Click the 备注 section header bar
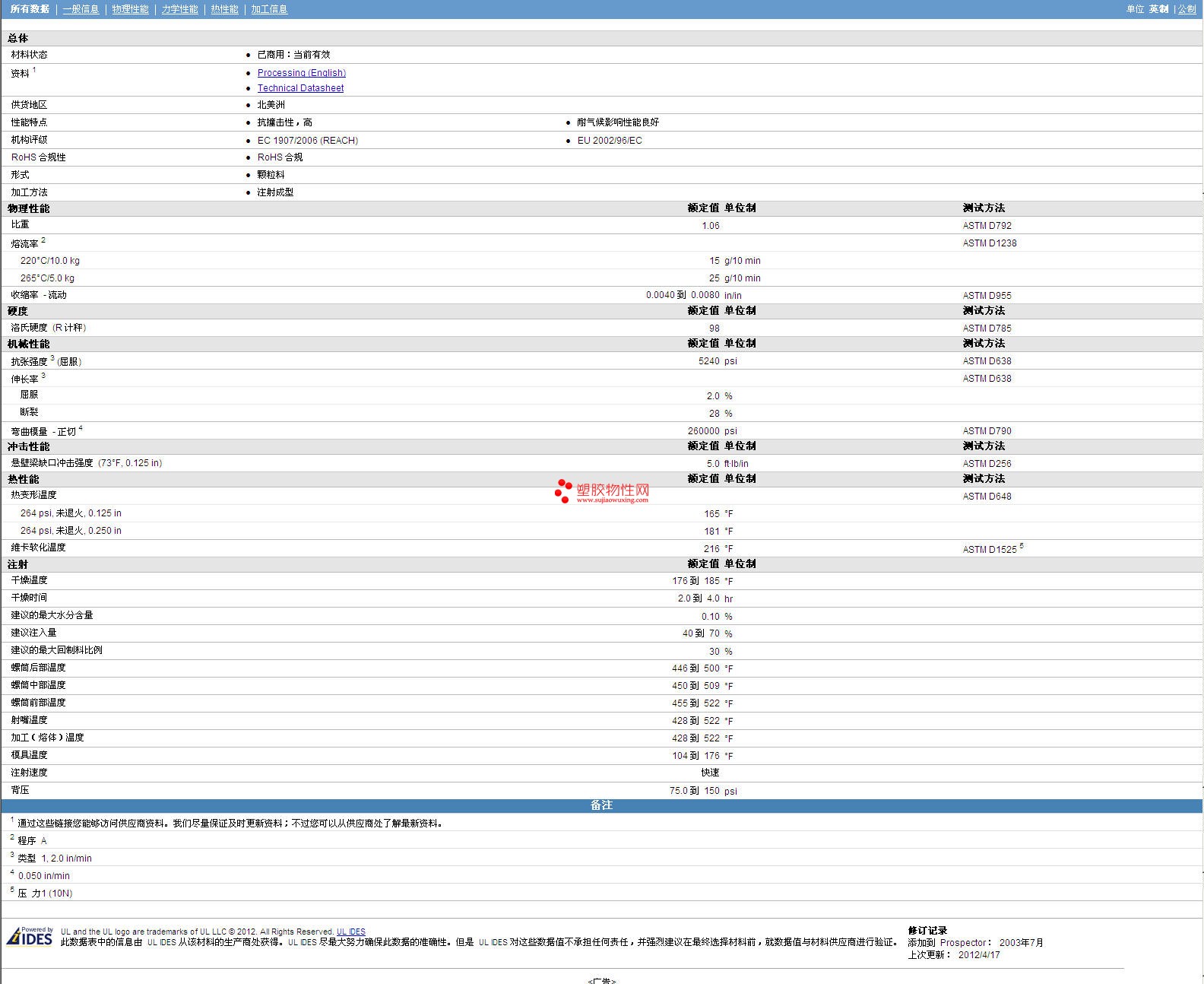Image resolution: width=1204 pixels, height=984 pixels. [601, 805]
